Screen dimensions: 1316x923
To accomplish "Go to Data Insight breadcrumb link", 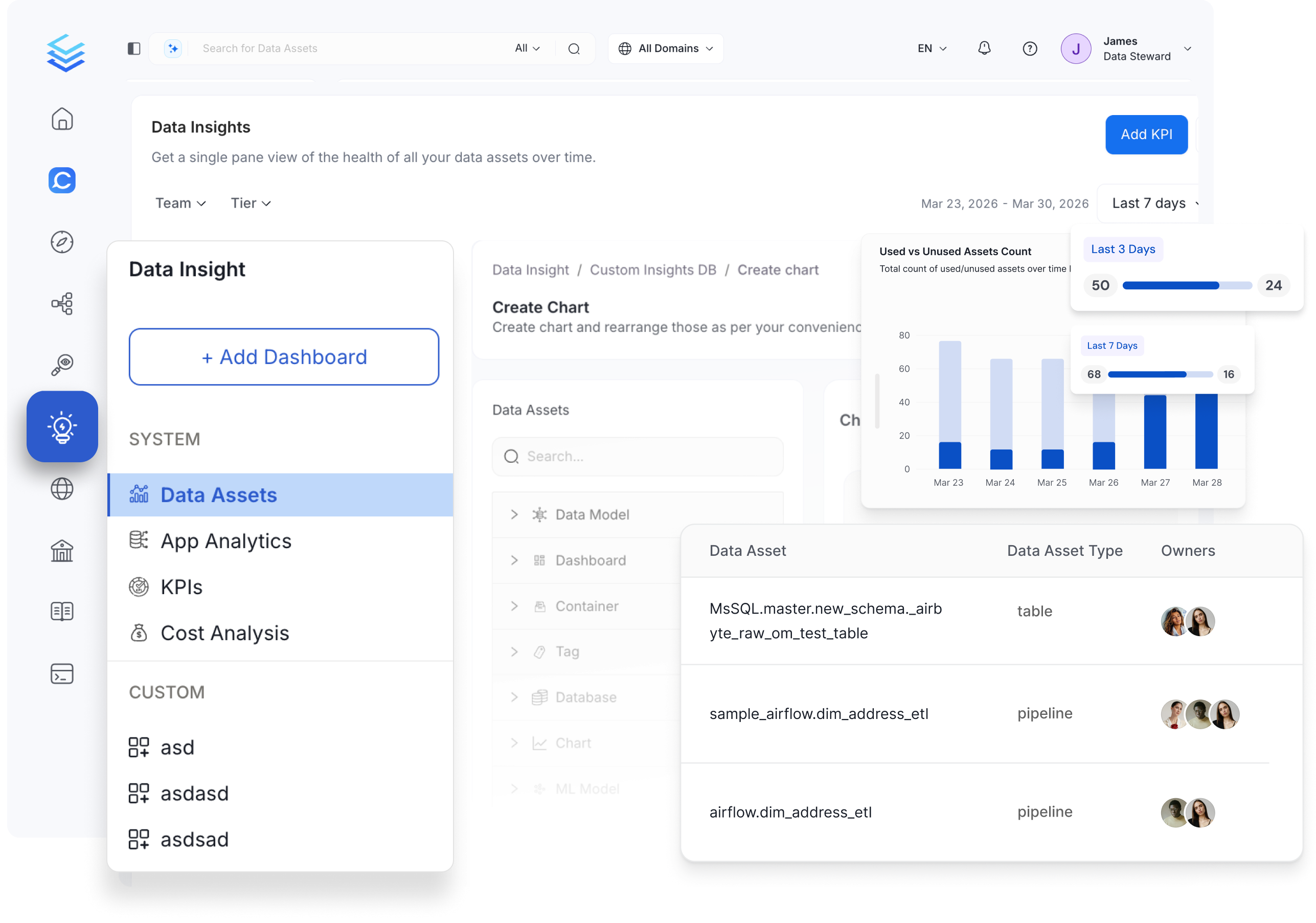I will (x=530, y=269).
